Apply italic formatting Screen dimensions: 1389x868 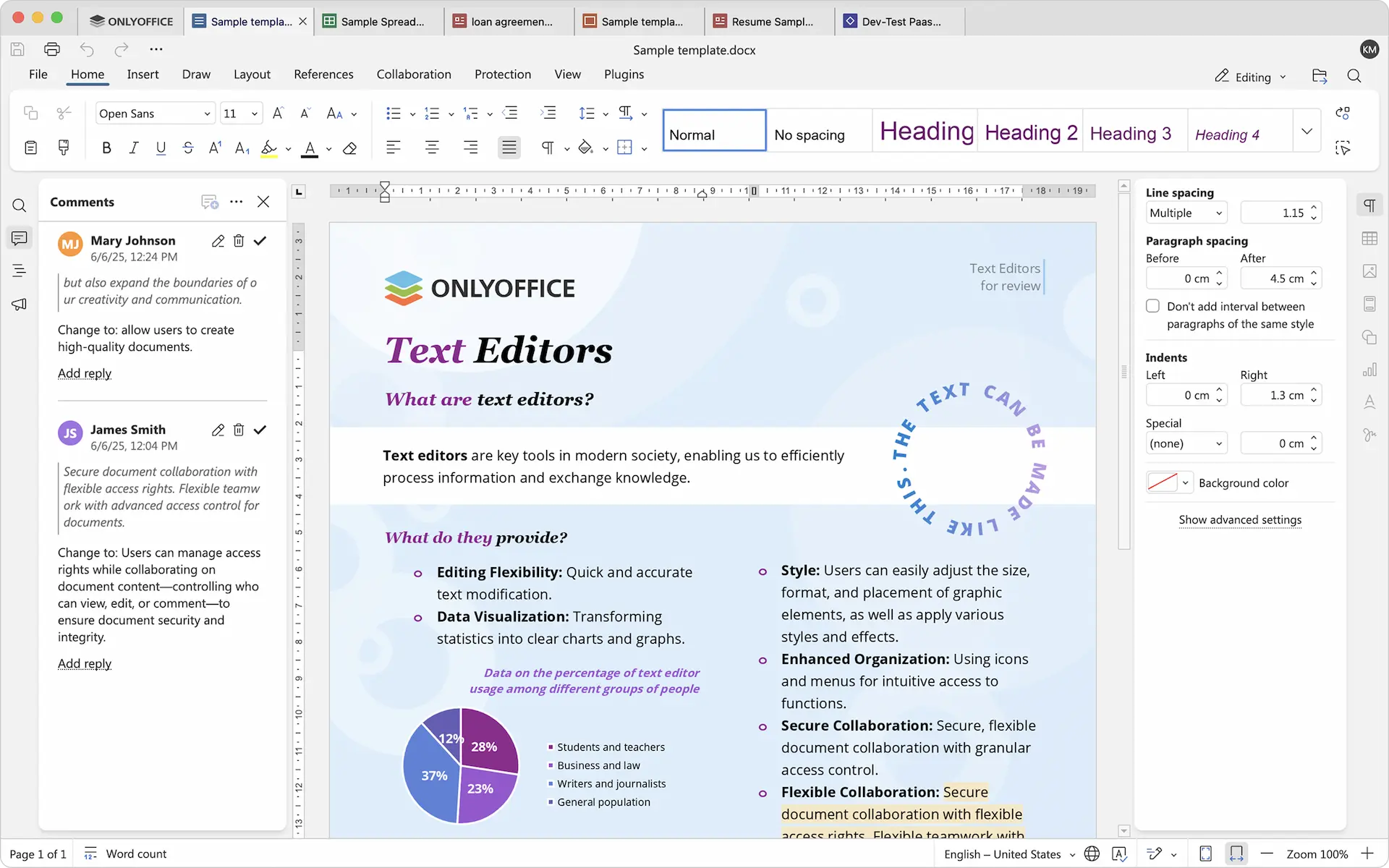point(133,148)
